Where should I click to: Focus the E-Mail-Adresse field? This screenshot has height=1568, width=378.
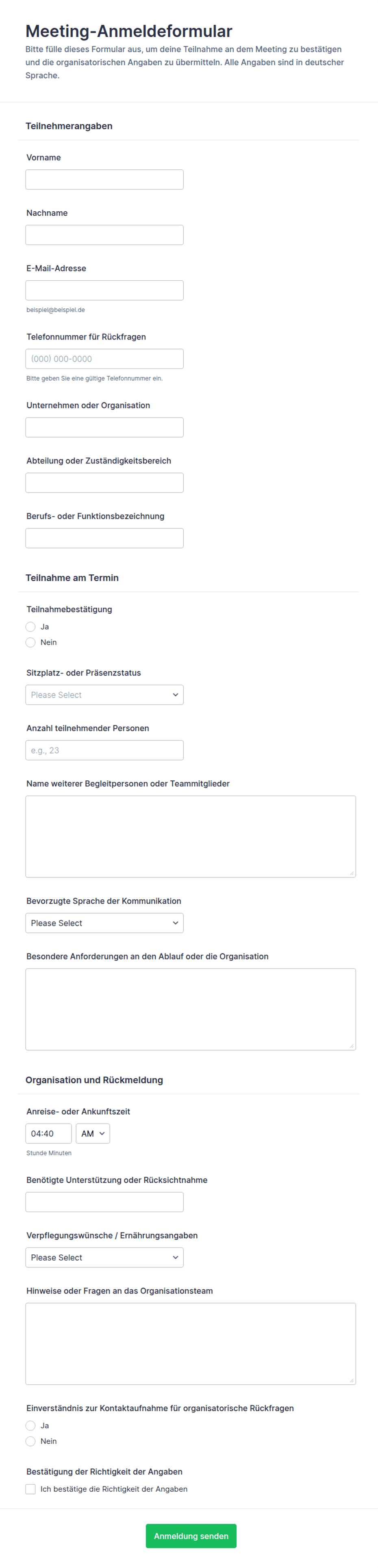tap(104, 290)
